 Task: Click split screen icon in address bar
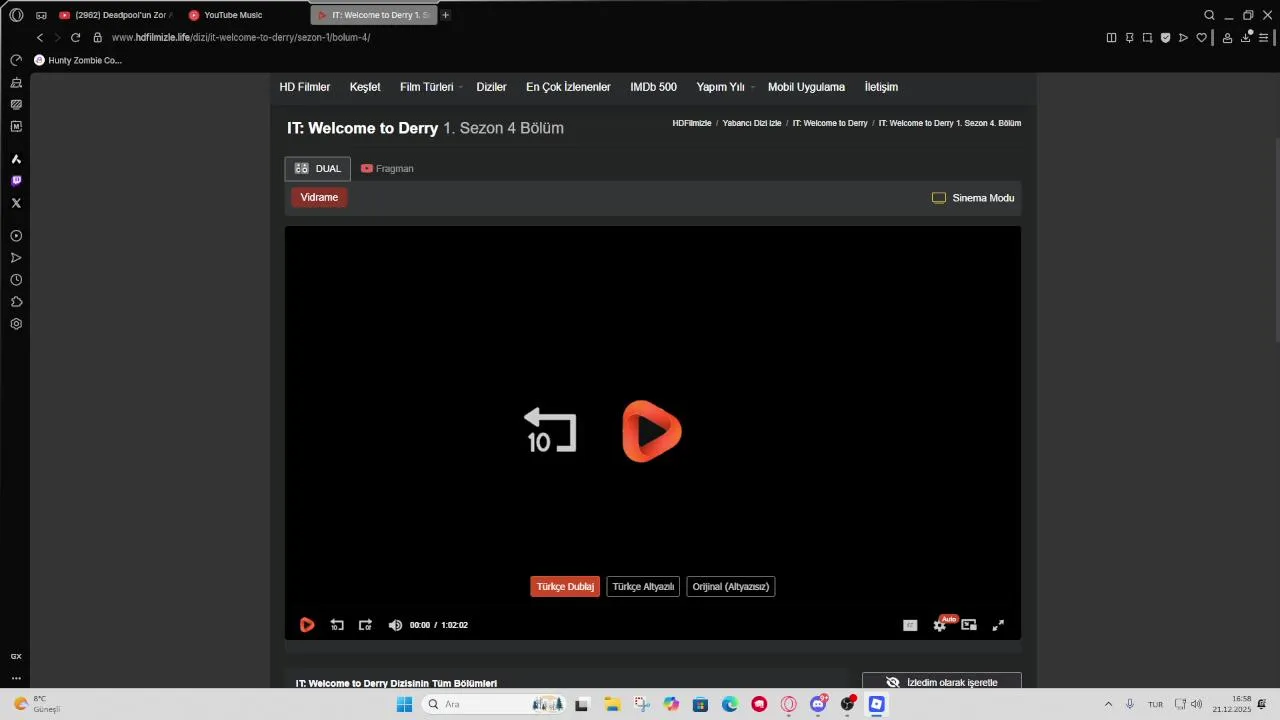[x=1111, y=38]
